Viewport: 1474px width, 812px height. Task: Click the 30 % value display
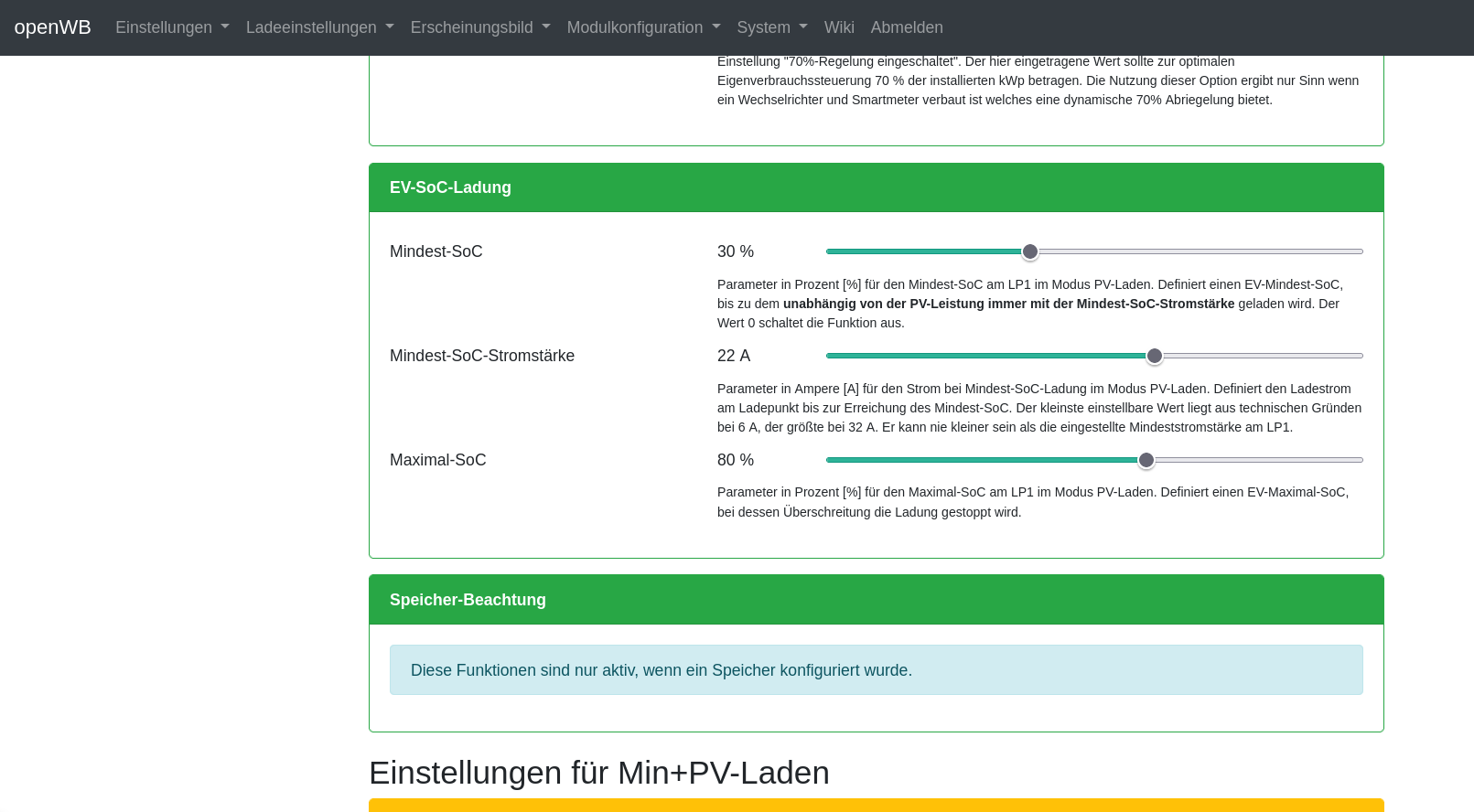click(x=736, y=251)
